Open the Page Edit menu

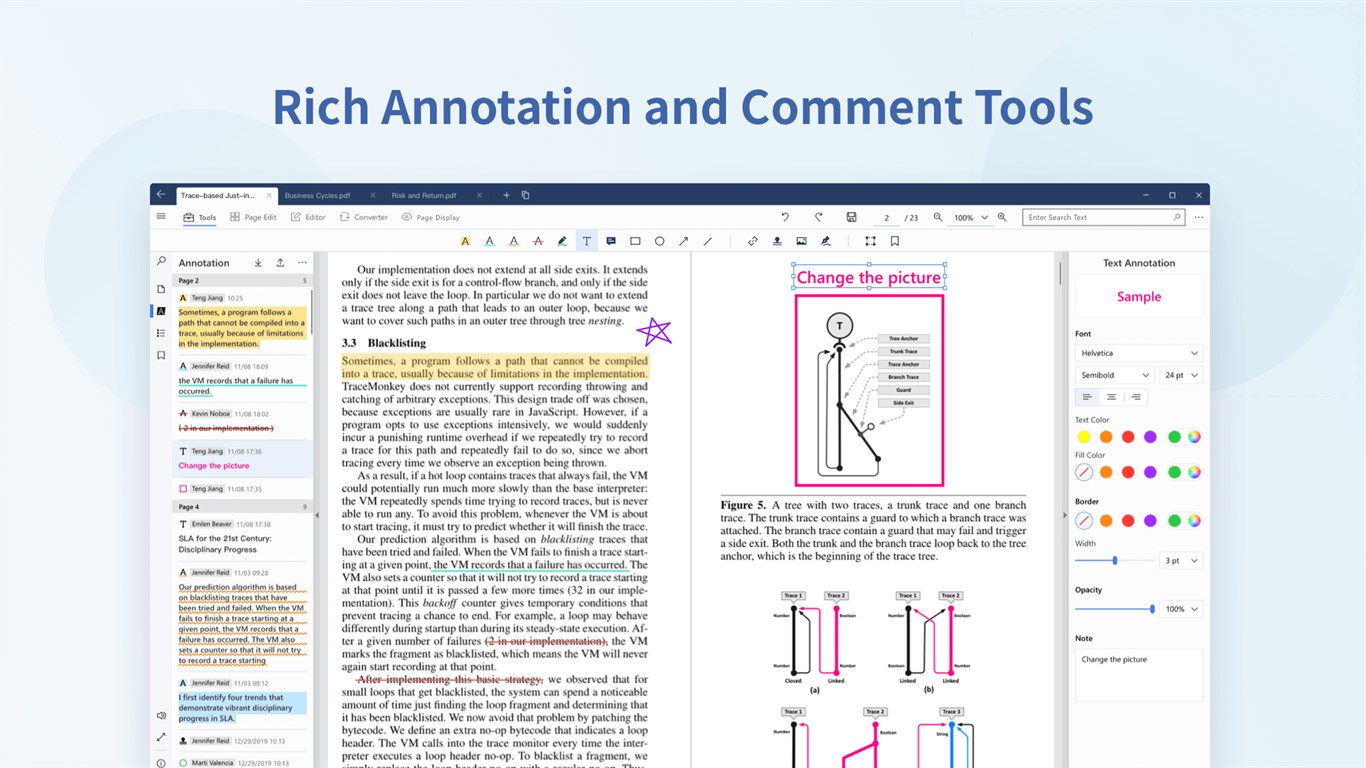[x=253, y=217]
